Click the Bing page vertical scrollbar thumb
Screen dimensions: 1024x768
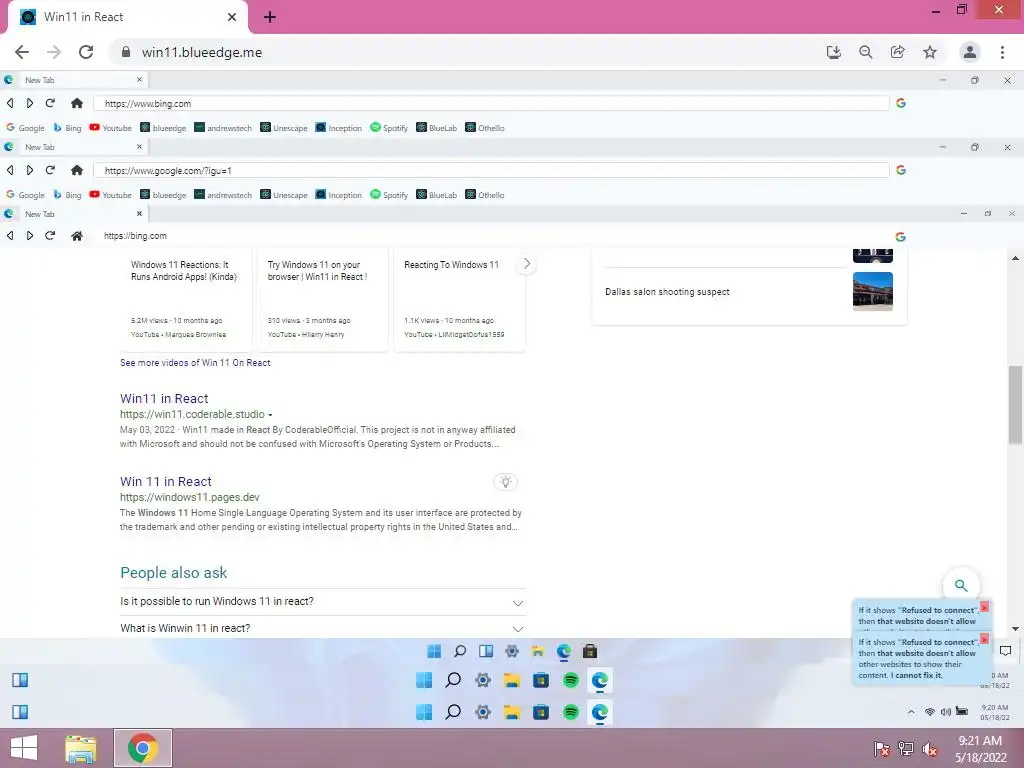pyautogui.click(x=1016, y=405)
